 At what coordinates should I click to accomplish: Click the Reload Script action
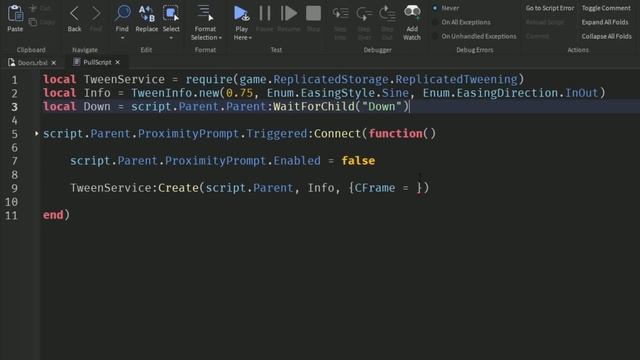click(544, 22)
